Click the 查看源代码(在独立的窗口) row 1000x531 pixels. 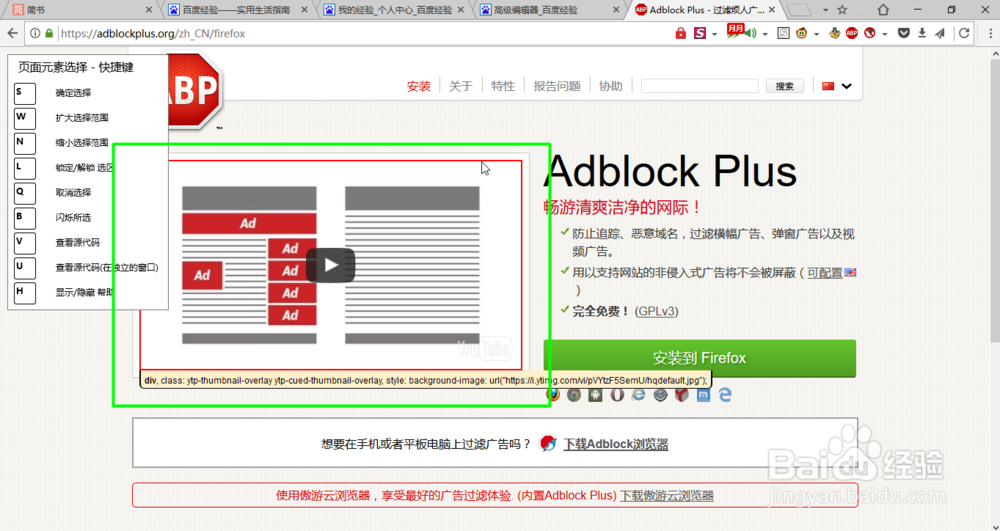pyautogui.click(x=88, y=268)
